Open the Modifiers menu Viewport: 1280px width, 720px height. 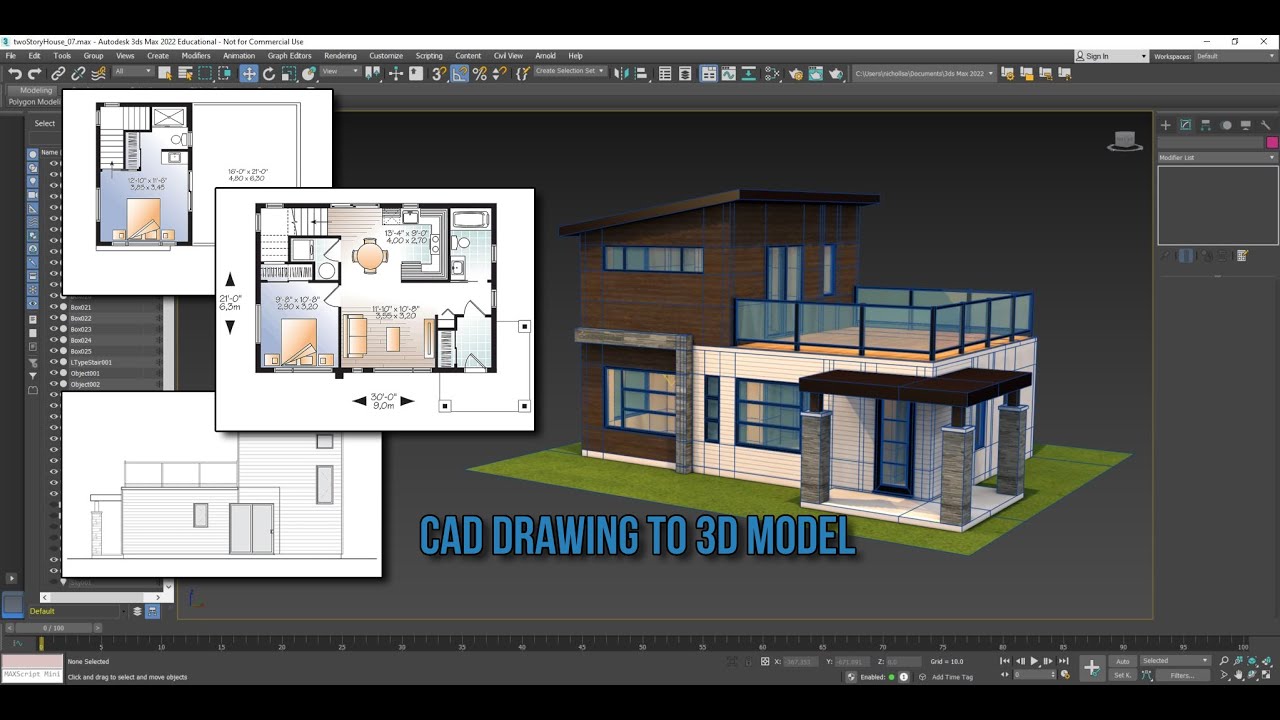point(196,56)
